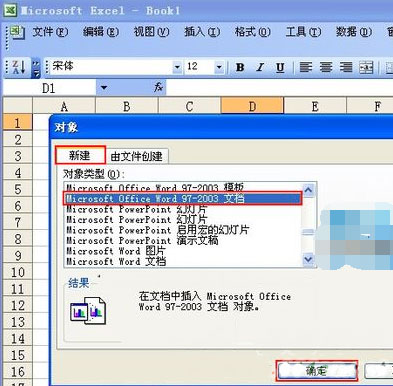393x386 pixels.
Task: Open the 工具 menu
Action: pos(303,32)
